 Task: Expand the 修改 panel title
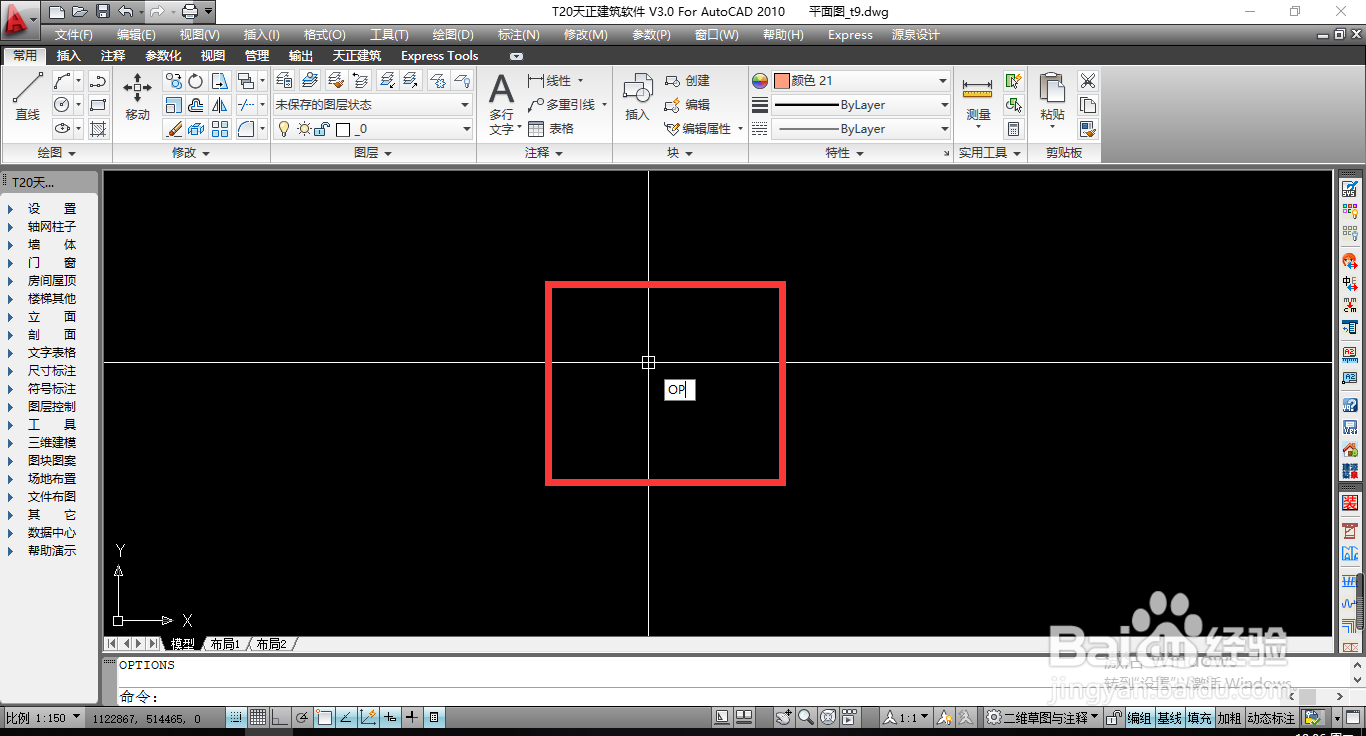pos(191,153)
